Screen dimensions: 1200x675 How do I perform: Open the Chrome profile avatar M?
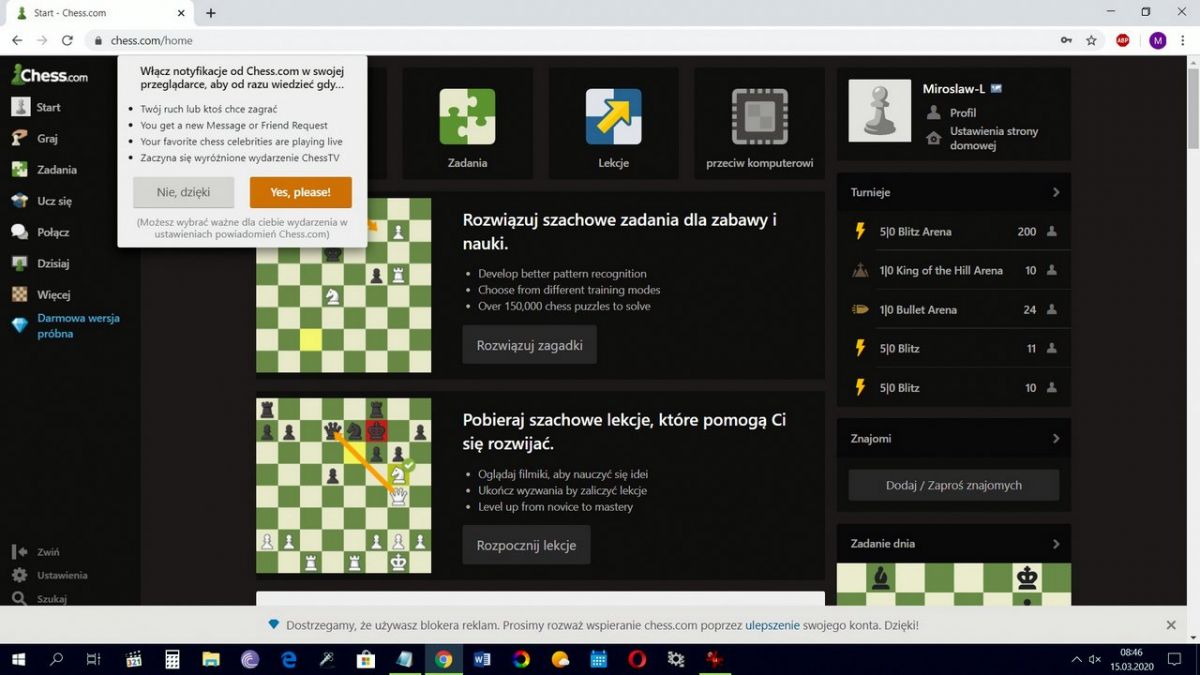coord(1158,40)
